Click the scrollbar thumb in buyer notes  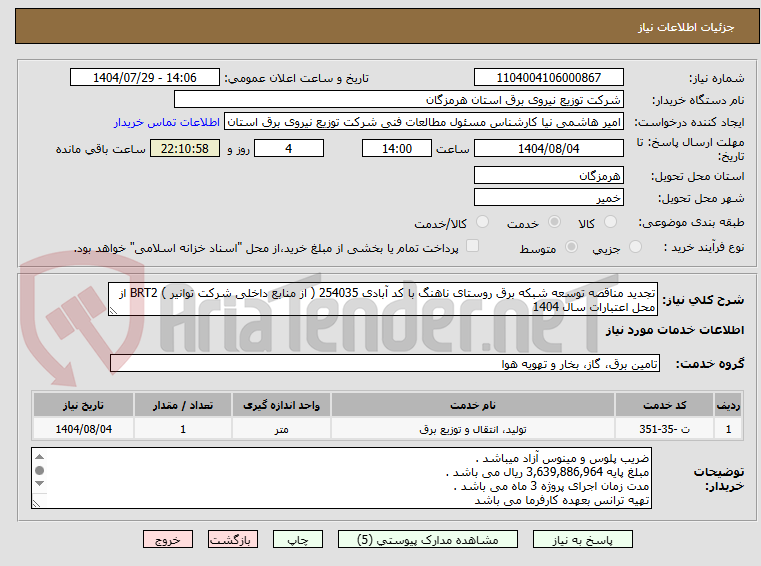[40, 470]
